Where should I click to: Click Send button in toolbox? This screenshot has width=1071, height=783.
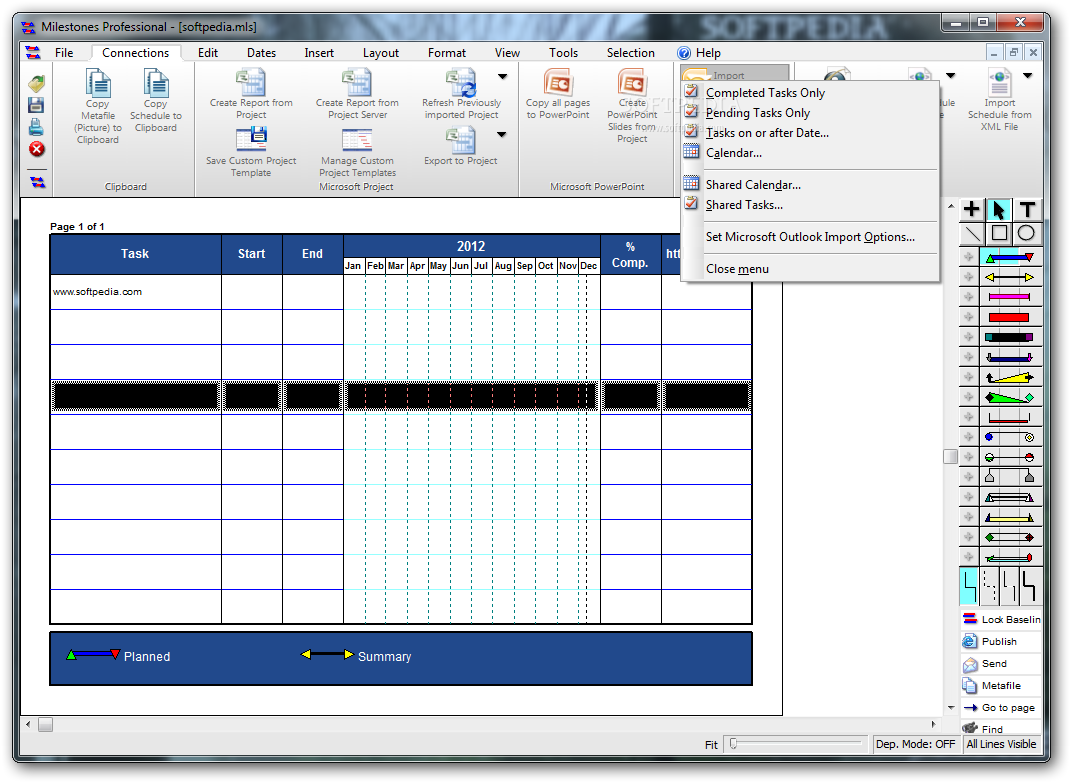[x=1001, y=663]
